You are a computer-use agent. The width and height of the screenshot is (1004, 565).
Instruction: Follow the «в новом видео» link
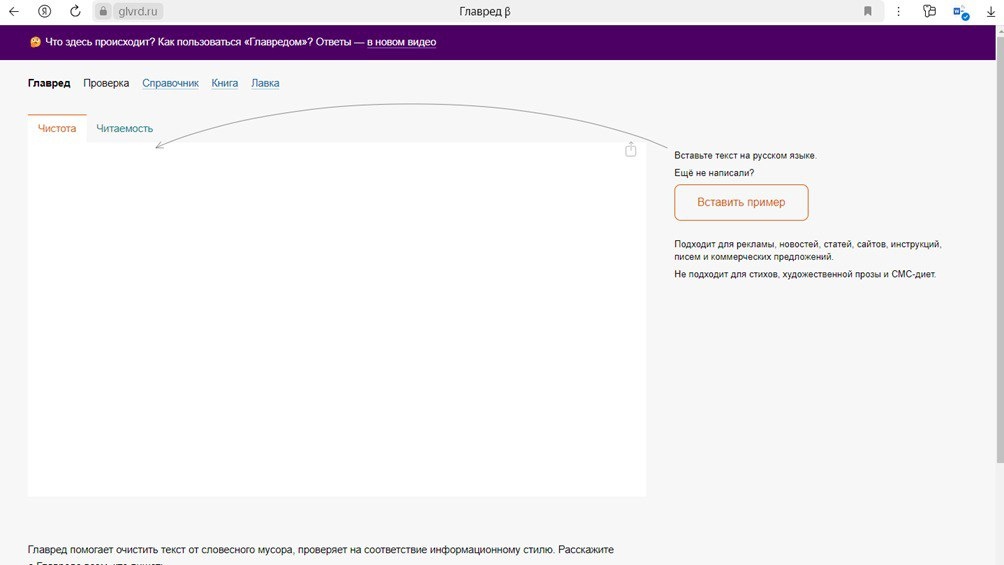(x=401, y=42)
